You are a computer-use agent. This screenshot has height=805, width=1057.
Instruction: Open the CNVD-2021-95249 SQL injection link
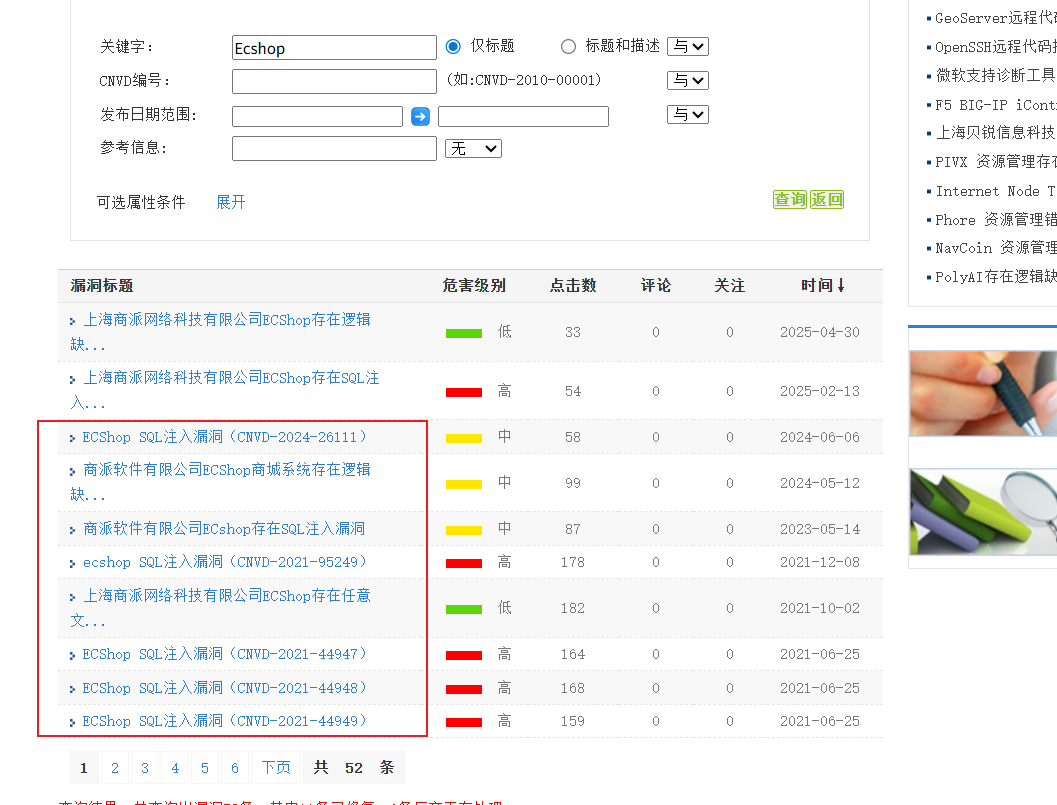[x=225, y=562]
